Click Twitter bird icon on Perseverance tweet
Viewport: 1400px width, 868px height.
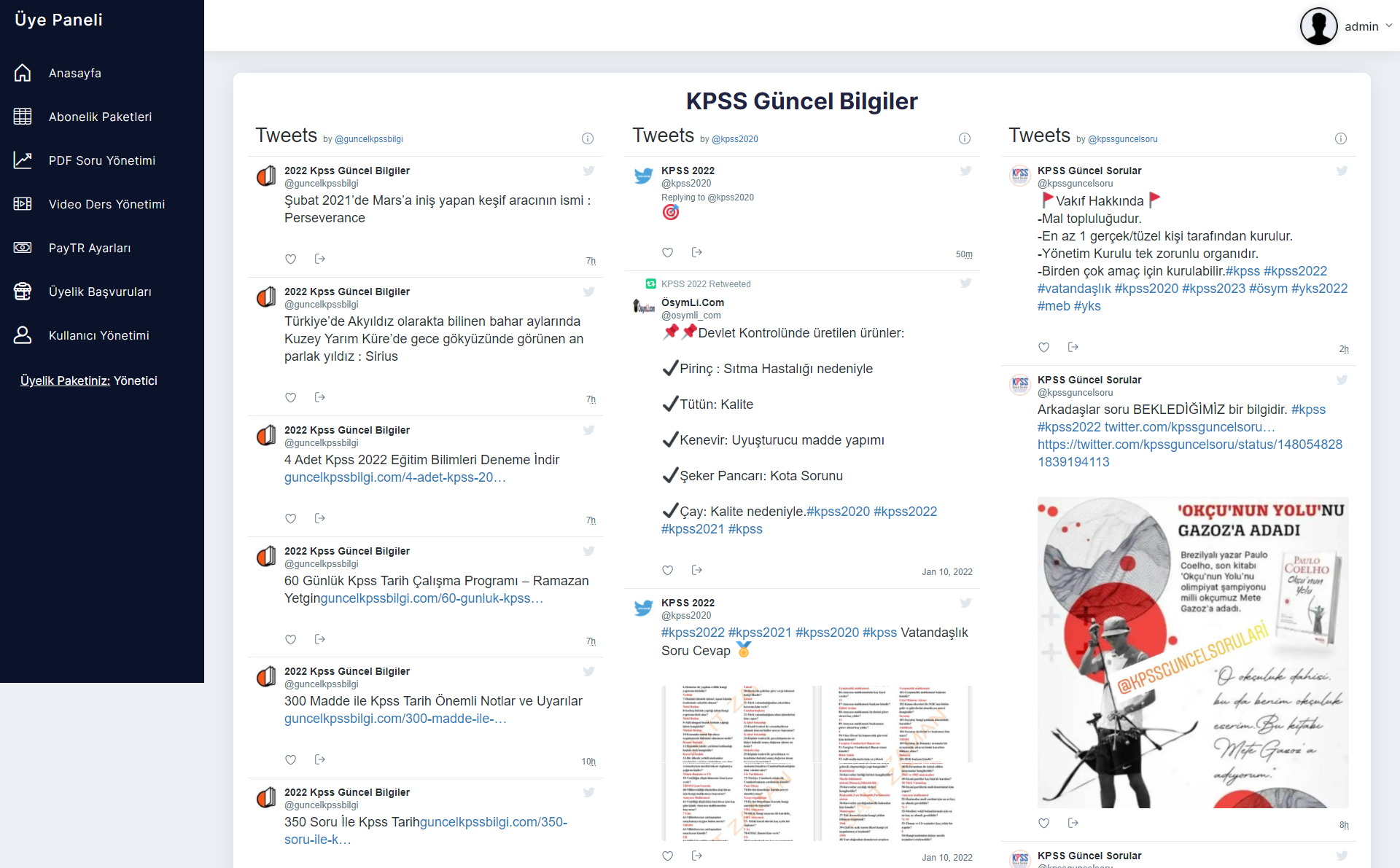pos(588,171)
